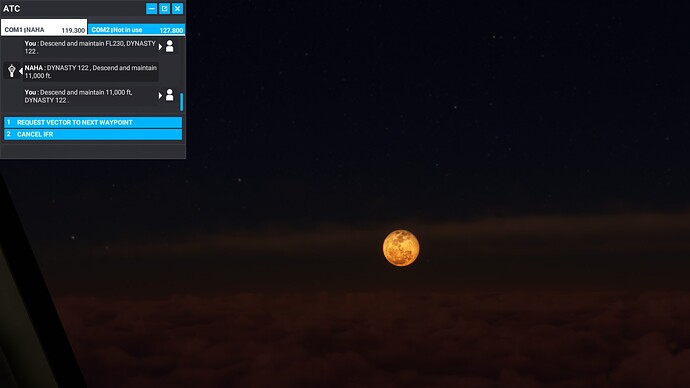Choose the Cancel IFR option

pyautogui.click(x=93, y=134)
